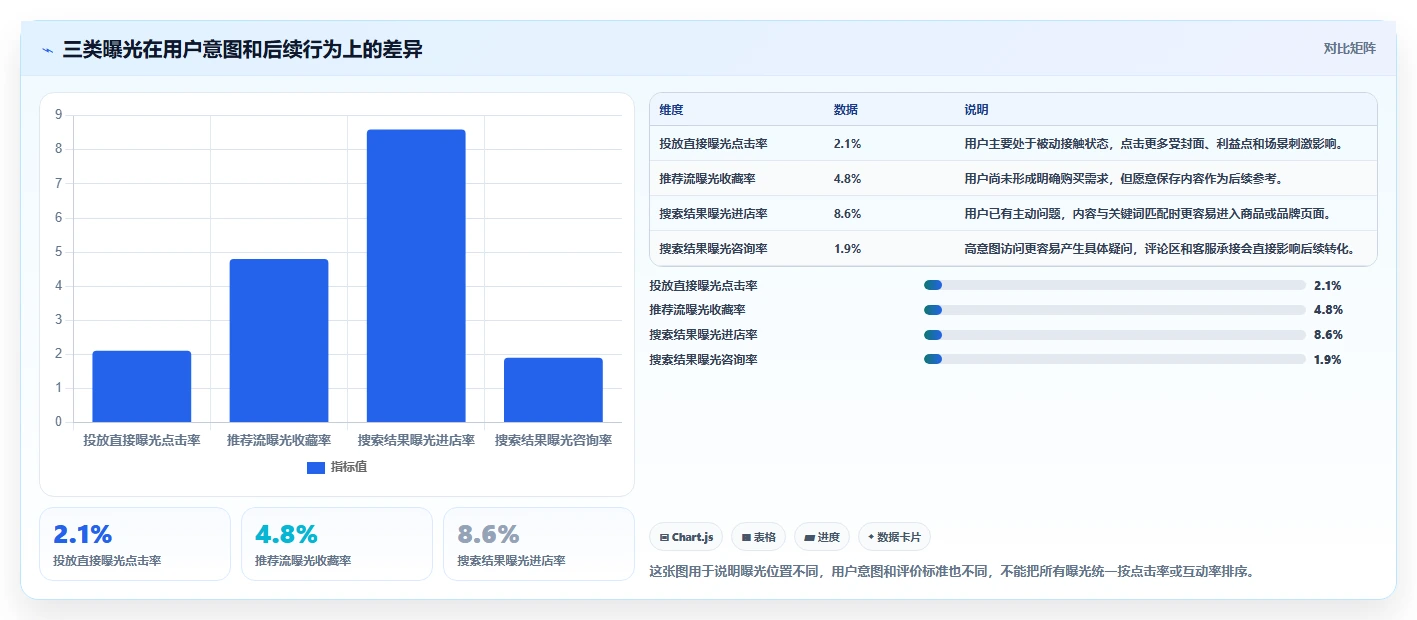Click the 8.6% value beside the progress bar
Screen dimensions: 1417x620
[x=1328, y=335]
